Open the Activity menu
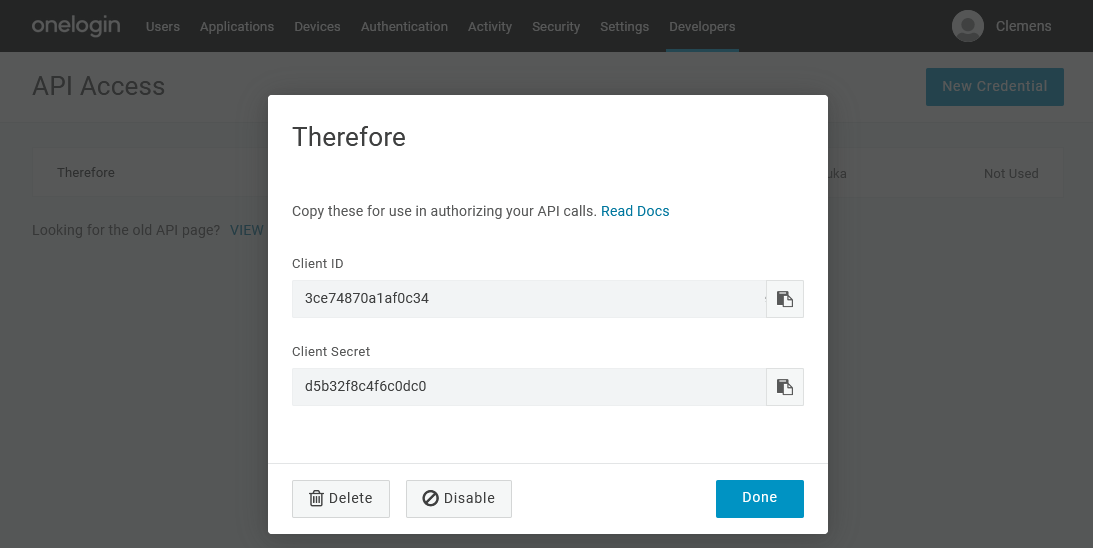 click(490, 27)
